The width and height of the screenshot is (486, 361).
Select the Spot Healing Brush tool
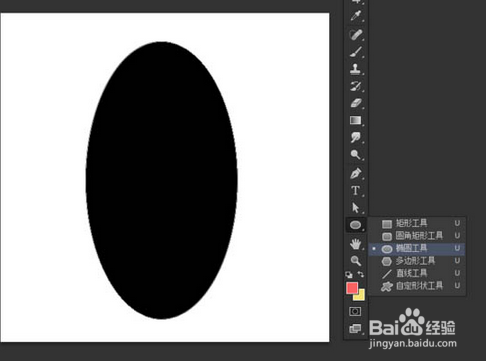pos(355,34)
